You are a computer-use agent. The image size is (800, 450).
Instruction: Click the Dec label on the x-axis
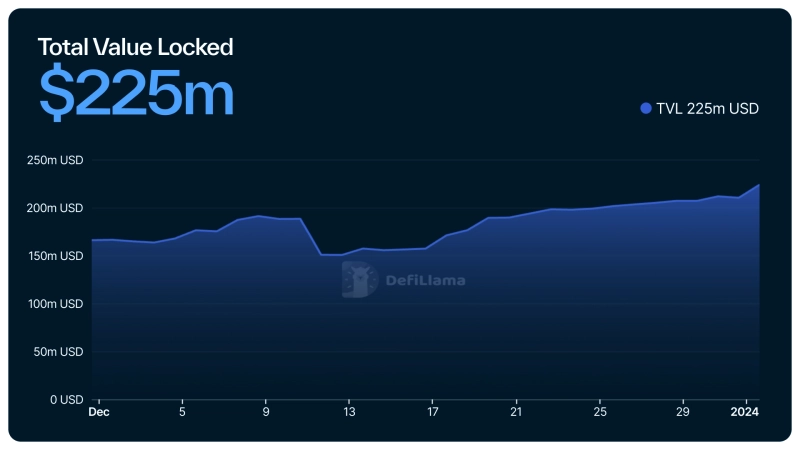point(99,412)
